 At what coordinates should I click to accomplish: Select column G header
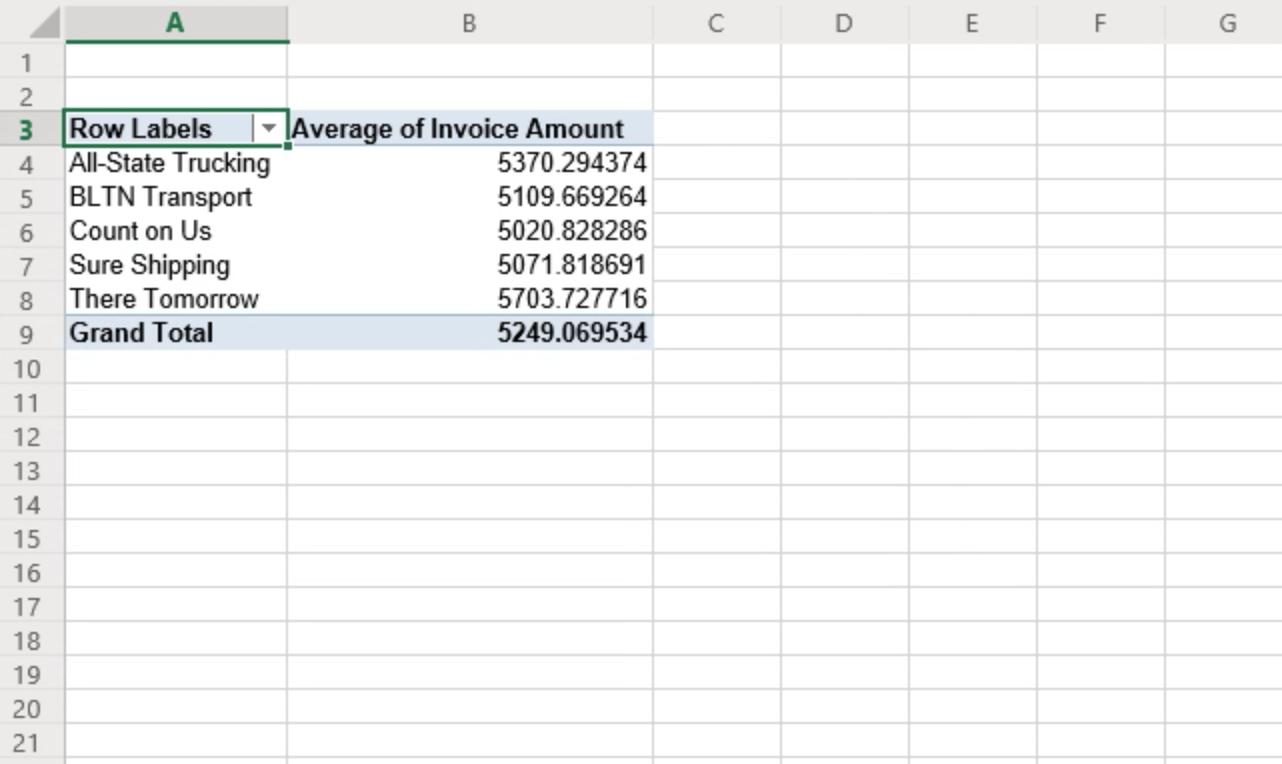pos(1223,23)
